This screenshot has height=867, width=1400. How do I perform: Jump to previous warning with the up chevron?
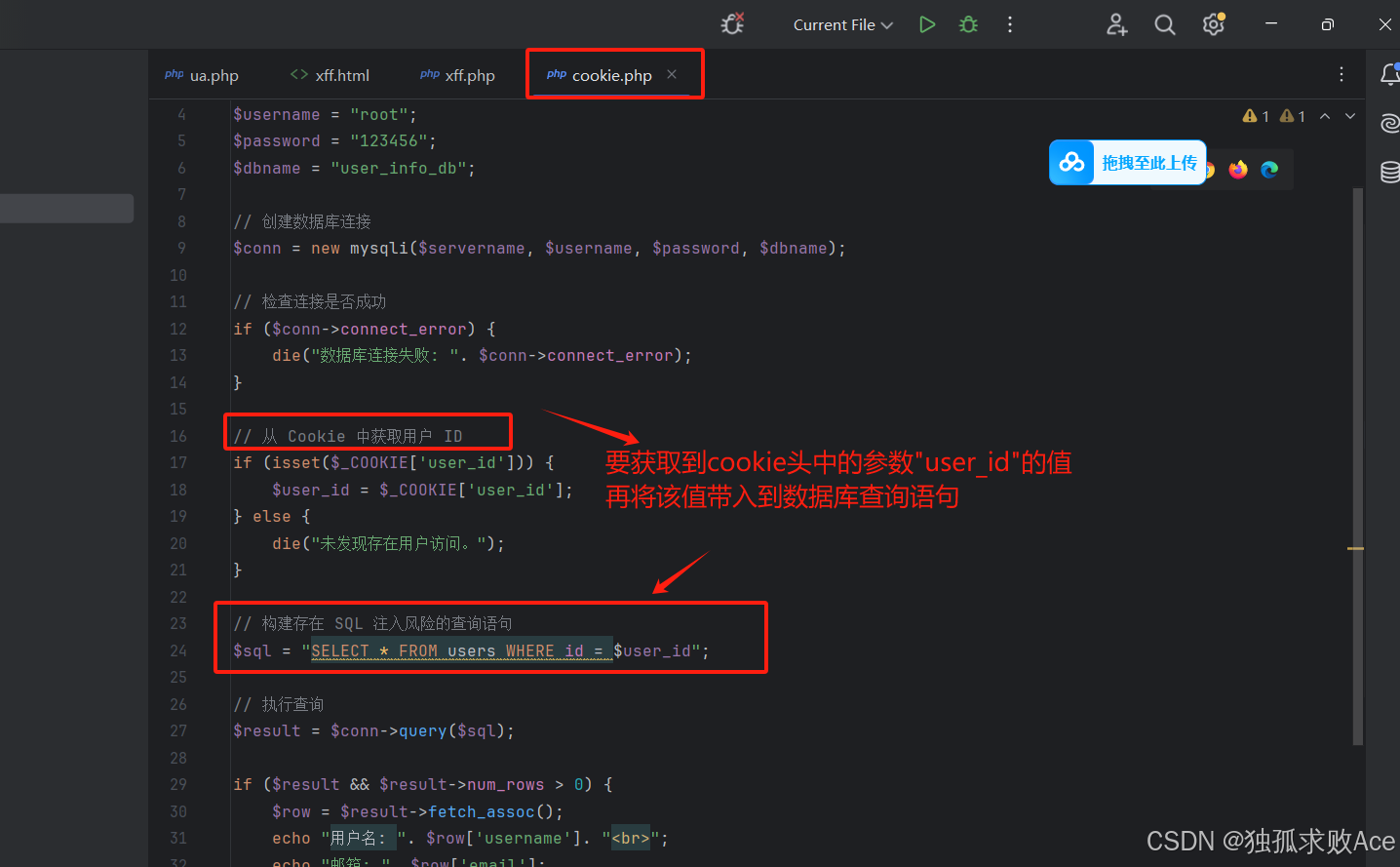(x=1325, y=115)
